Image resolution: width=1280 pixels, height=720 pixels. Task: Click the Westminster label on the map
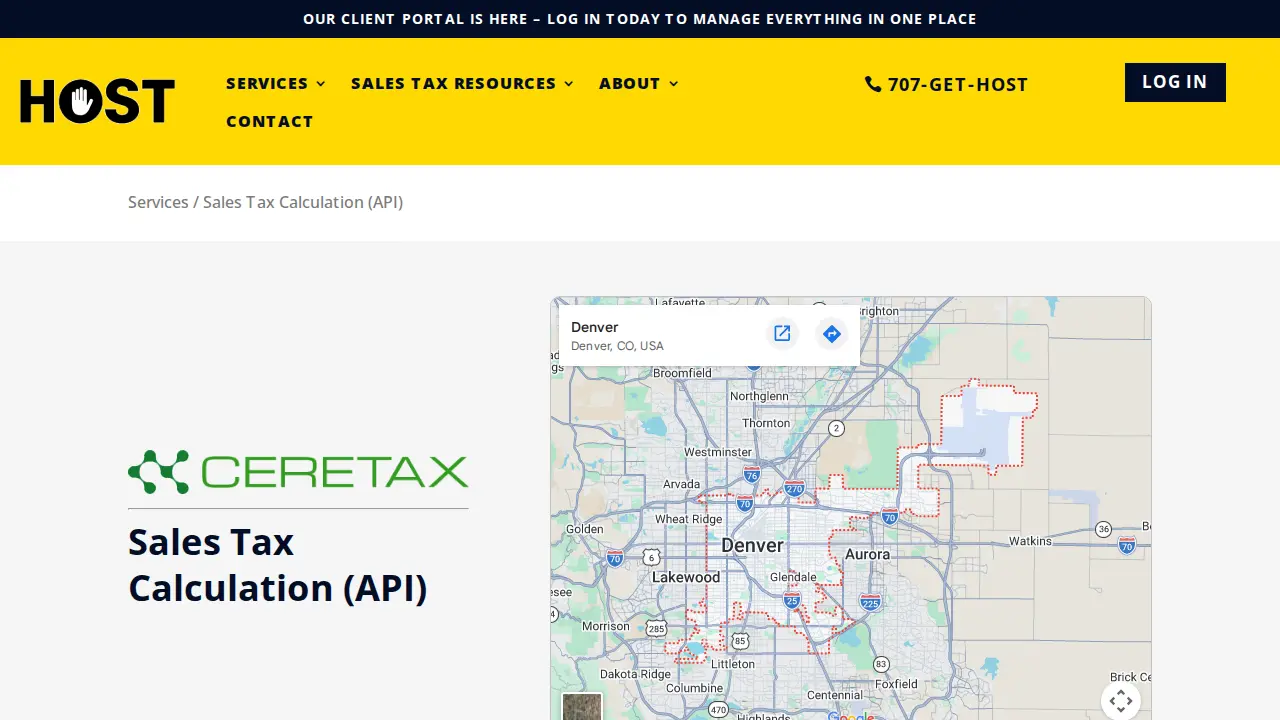(x=718, y=452)
